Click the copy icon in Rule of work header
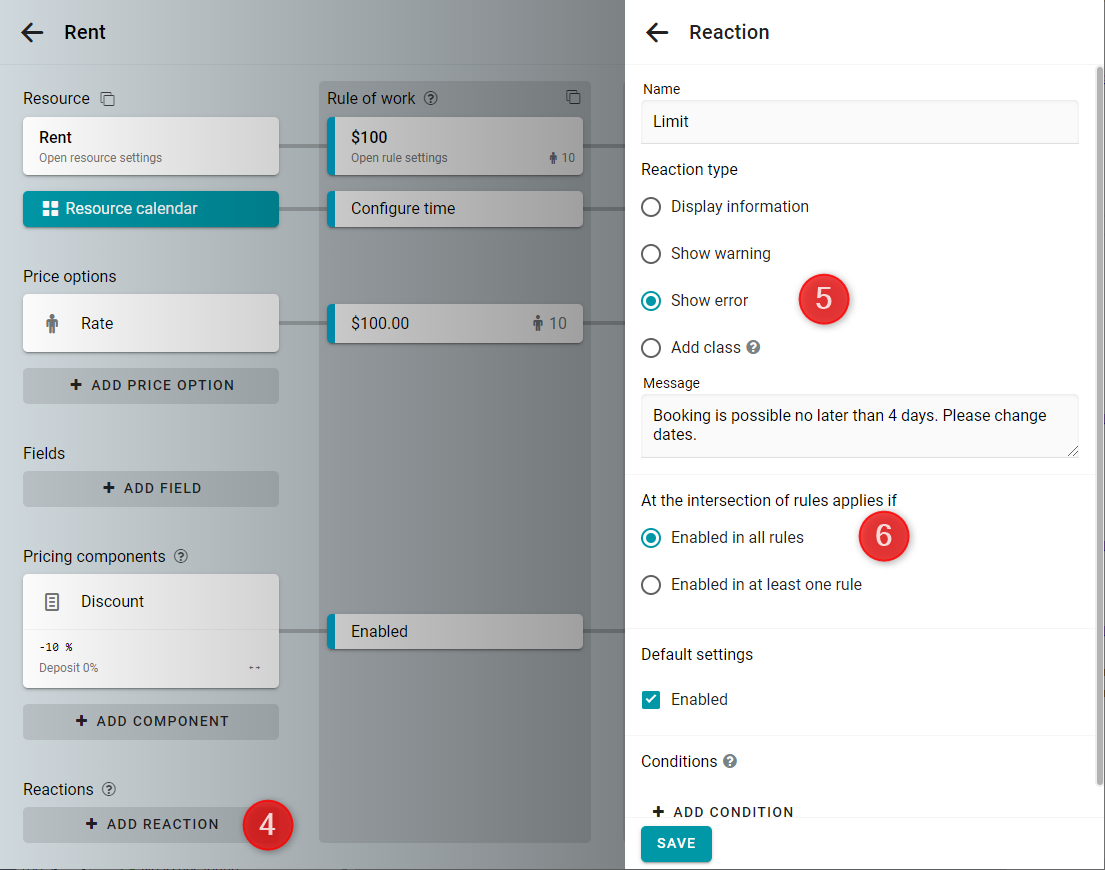1105x870 pixels. coord(573,98)
